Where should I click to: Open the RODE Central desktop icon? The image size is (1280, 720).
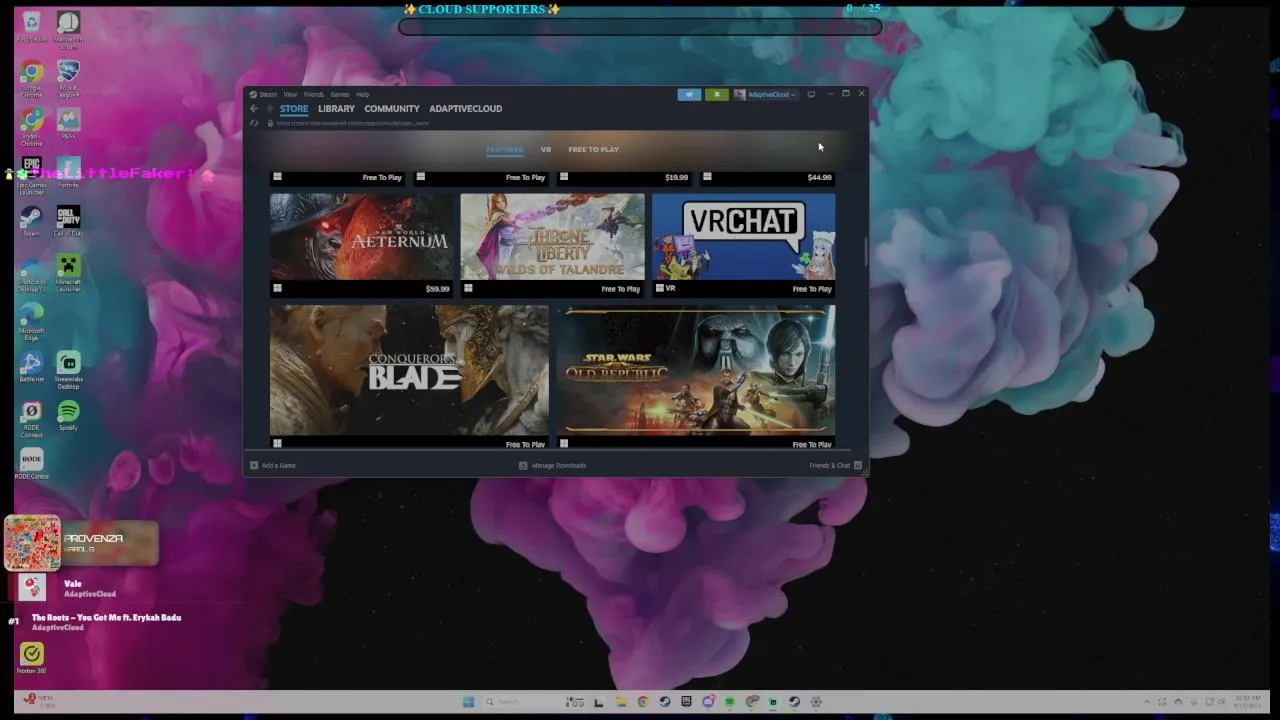(x=31, y=463)
